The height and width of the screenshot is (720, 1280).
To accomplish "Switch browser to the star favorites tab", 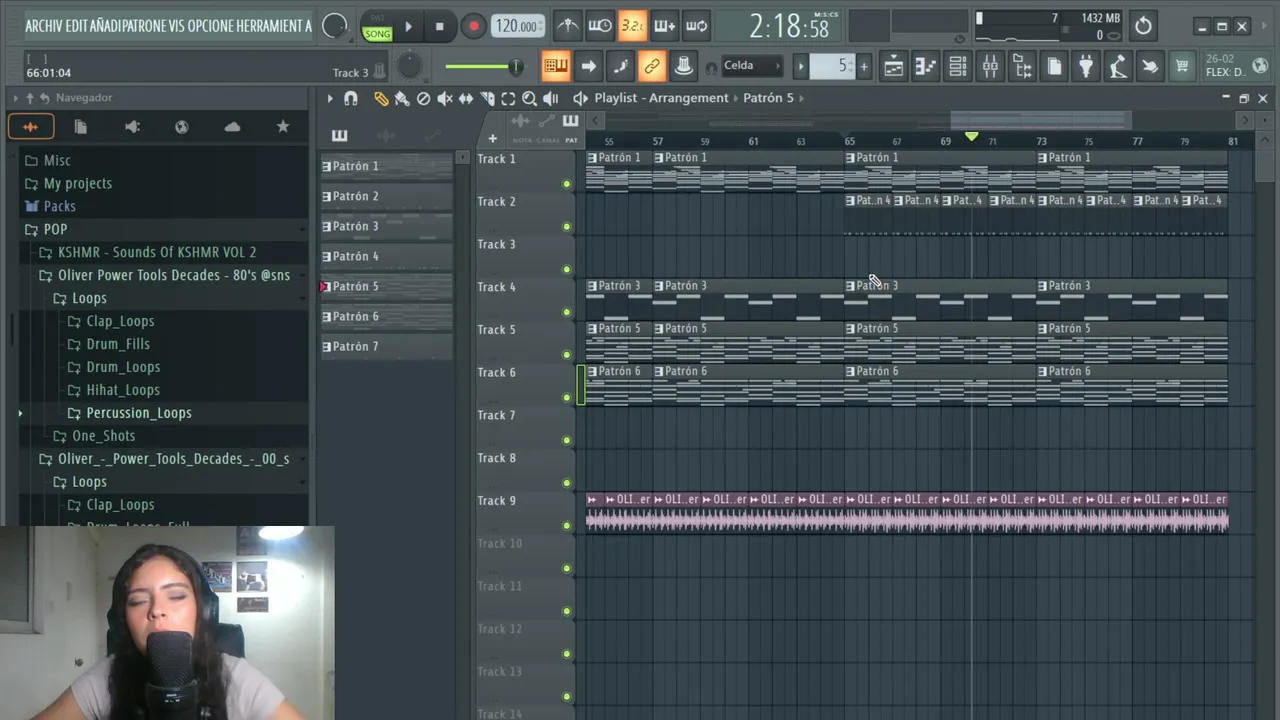I will [x=283, y=127].
